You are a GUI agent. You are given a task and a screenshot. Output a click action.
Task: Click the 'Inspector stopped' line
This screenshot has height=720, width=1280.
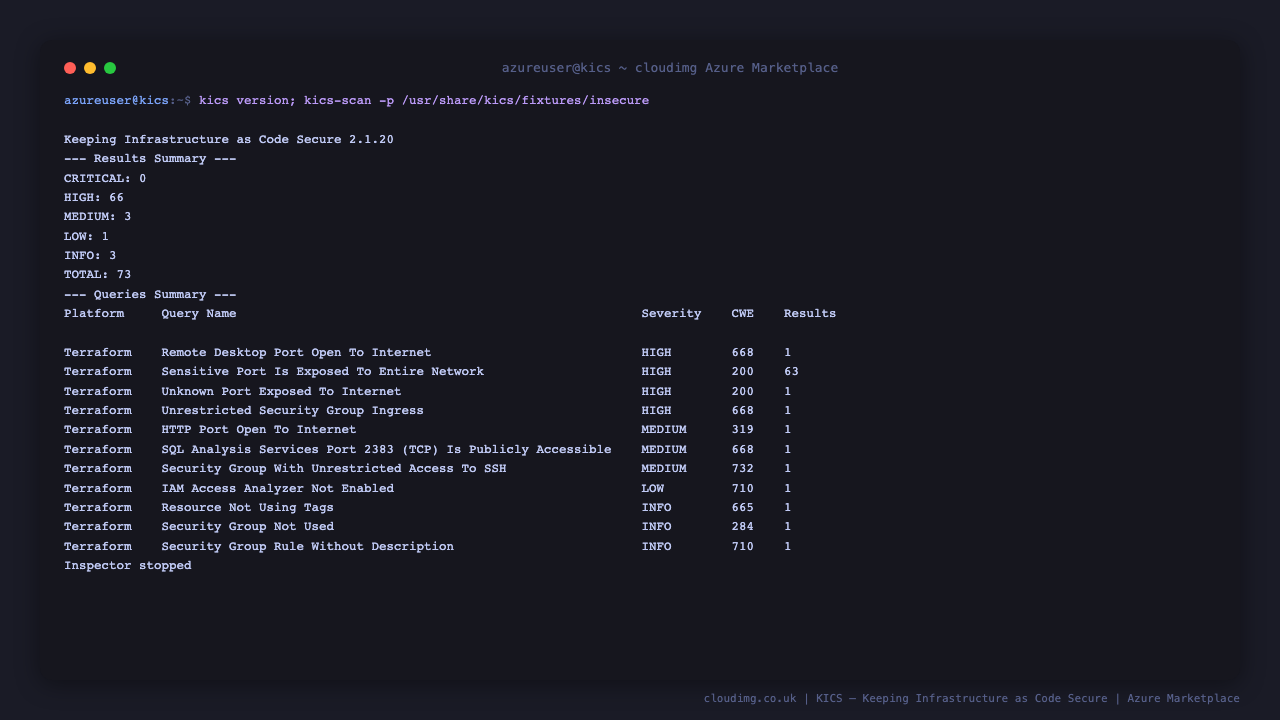pyautogui.click(x=127, y=566)
